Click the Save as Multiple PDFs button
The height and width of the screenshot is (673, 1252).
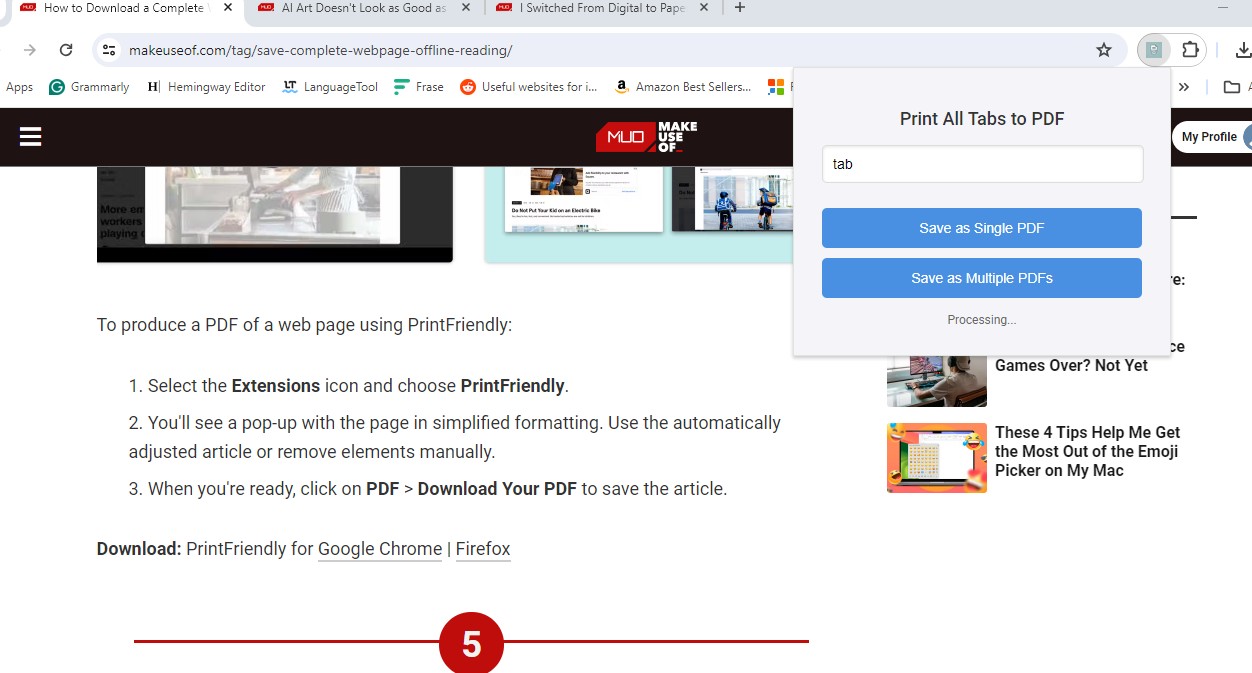click(x=982, y=278)
